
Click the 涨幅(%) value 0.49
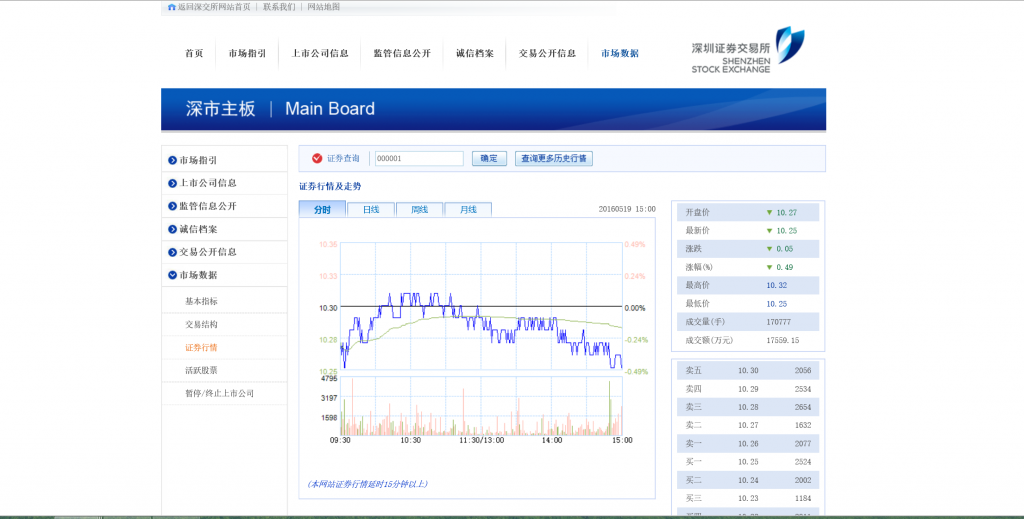[x=784, y=268]
